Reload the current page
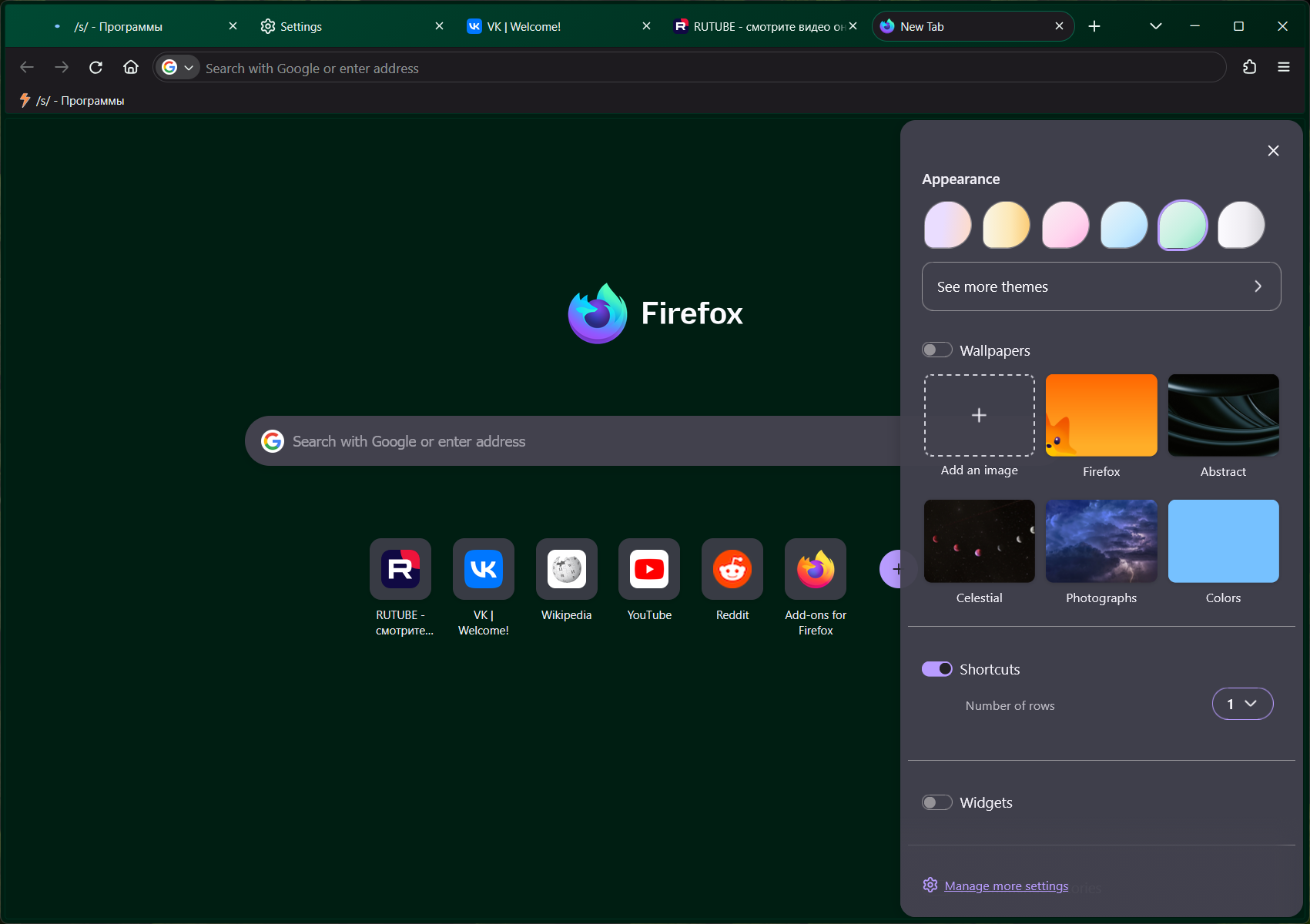This screenshot has height=924, width=1310. coord(96,68)
